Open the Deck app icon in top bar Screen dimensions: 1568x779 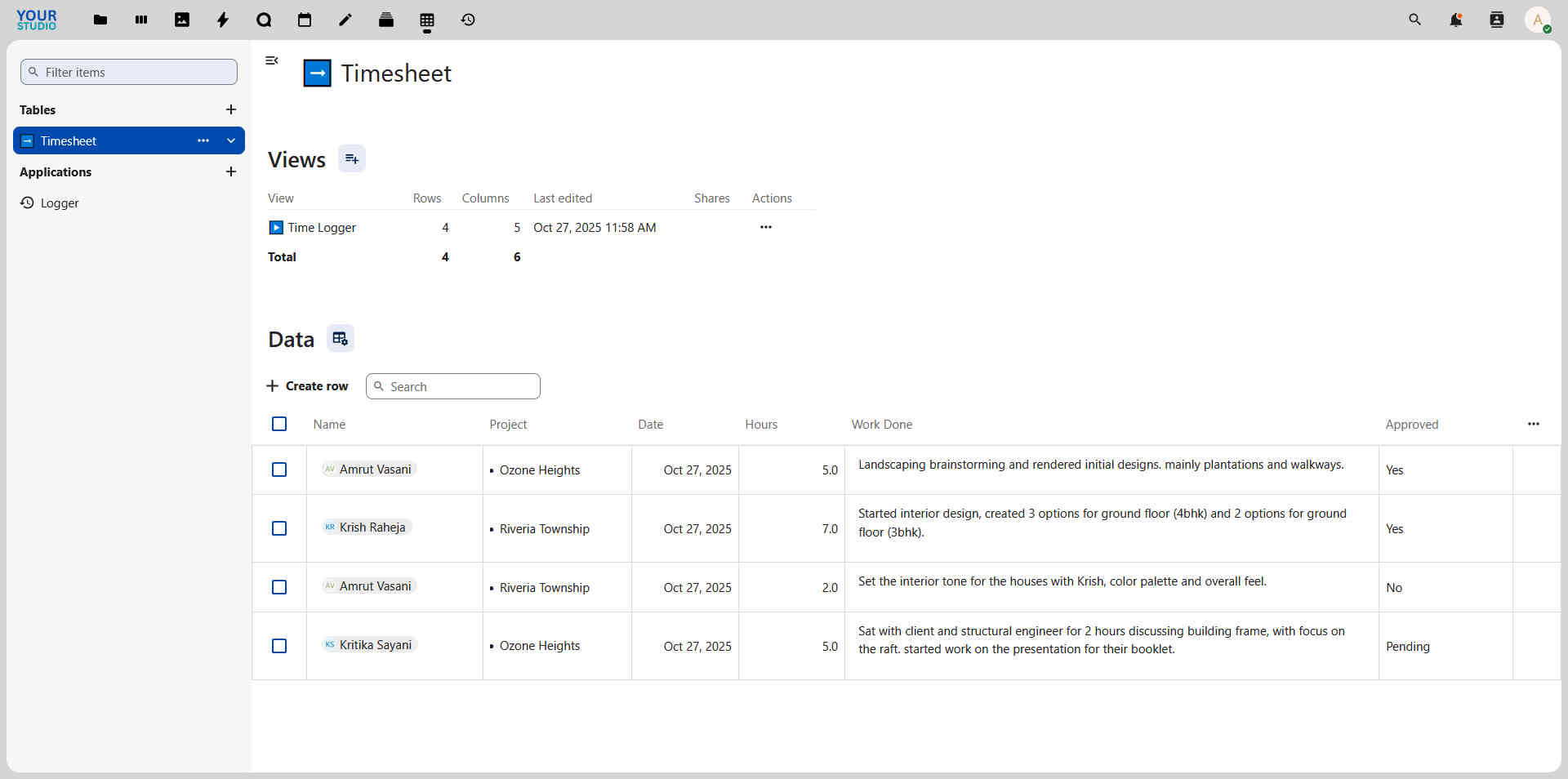click(141, 20)
